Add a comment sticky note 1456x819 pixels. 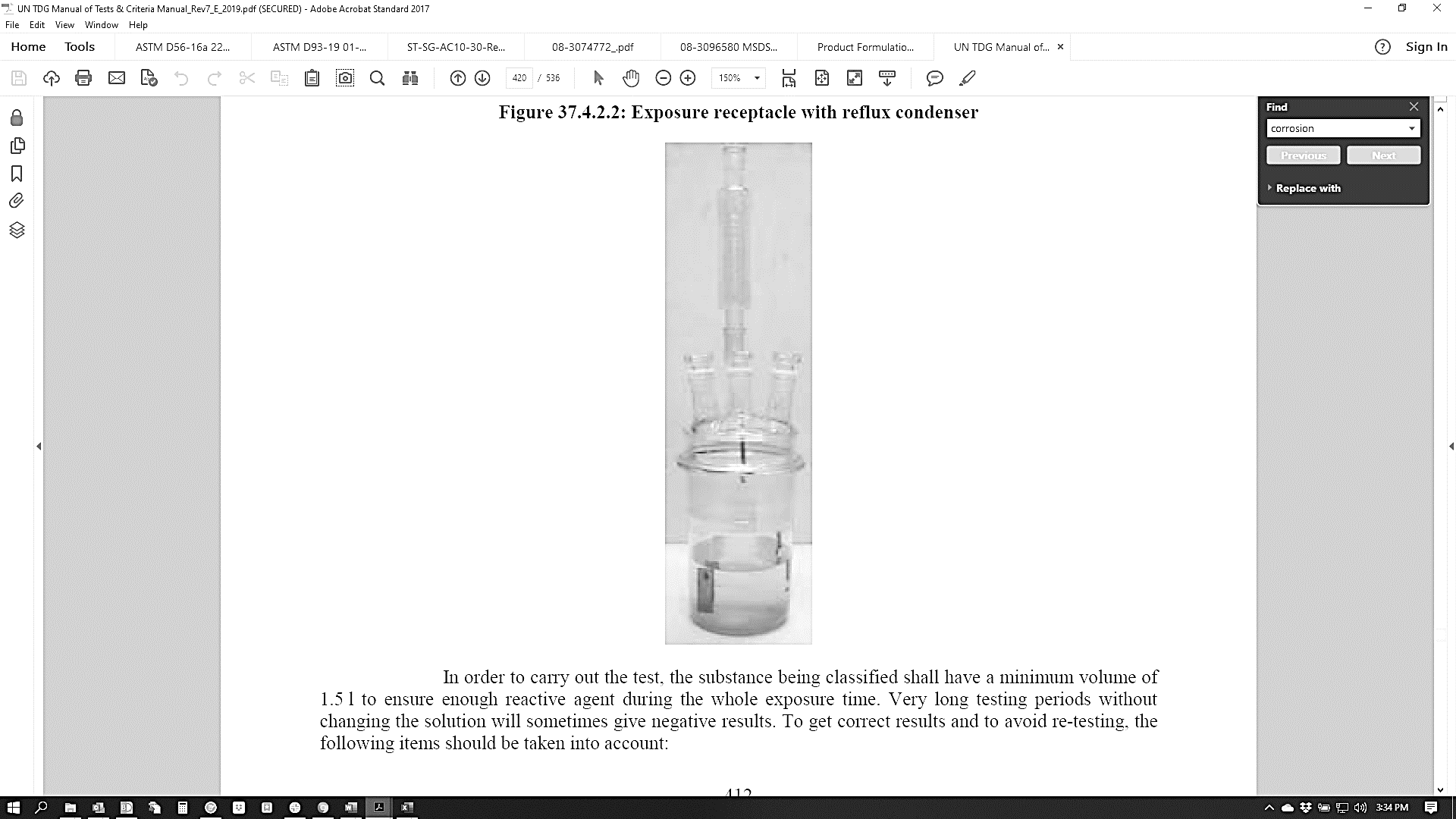coord(934,78)
